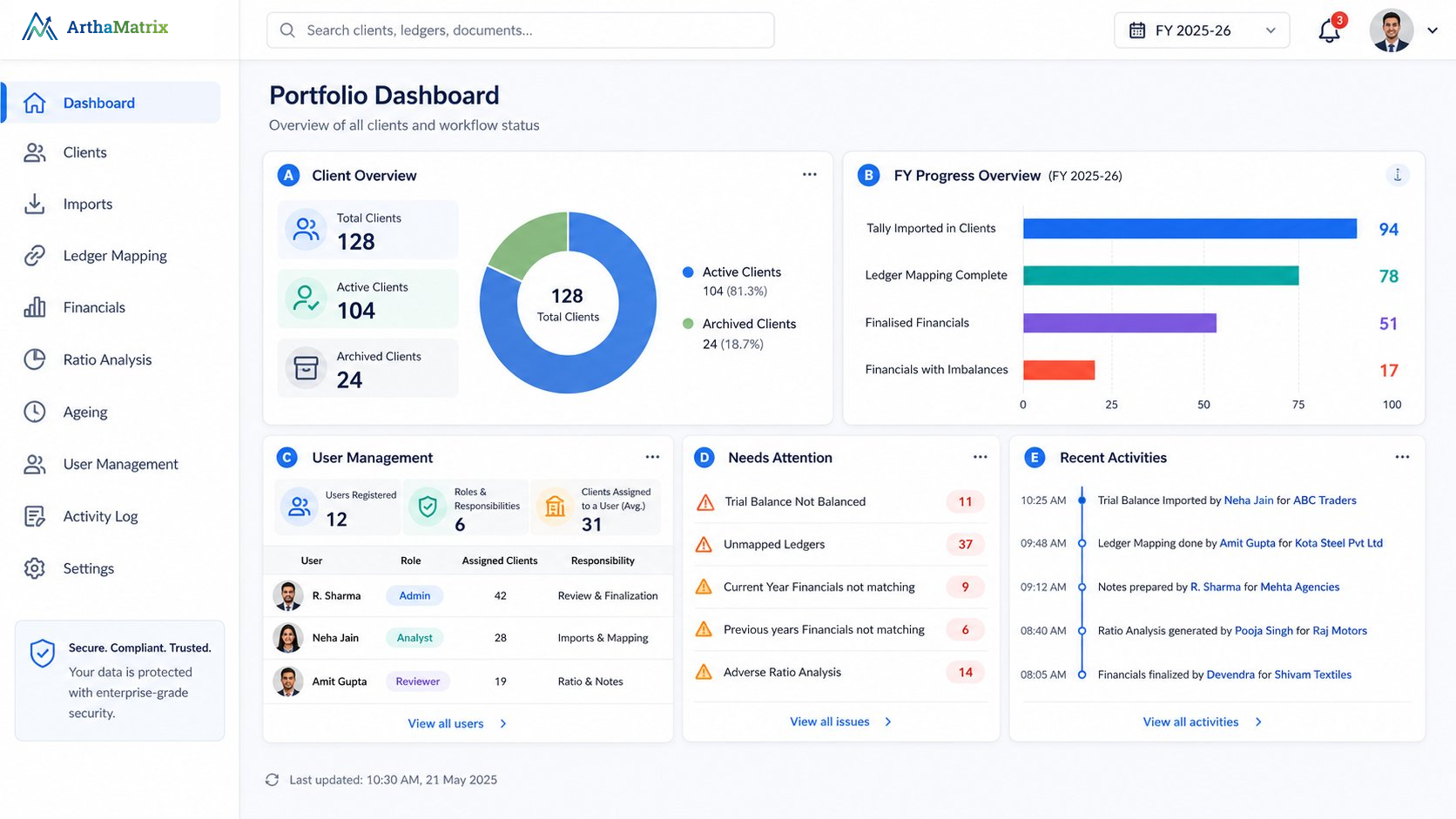
Task: Click the Ledger Mapping link icon
Action: [35, 256]
